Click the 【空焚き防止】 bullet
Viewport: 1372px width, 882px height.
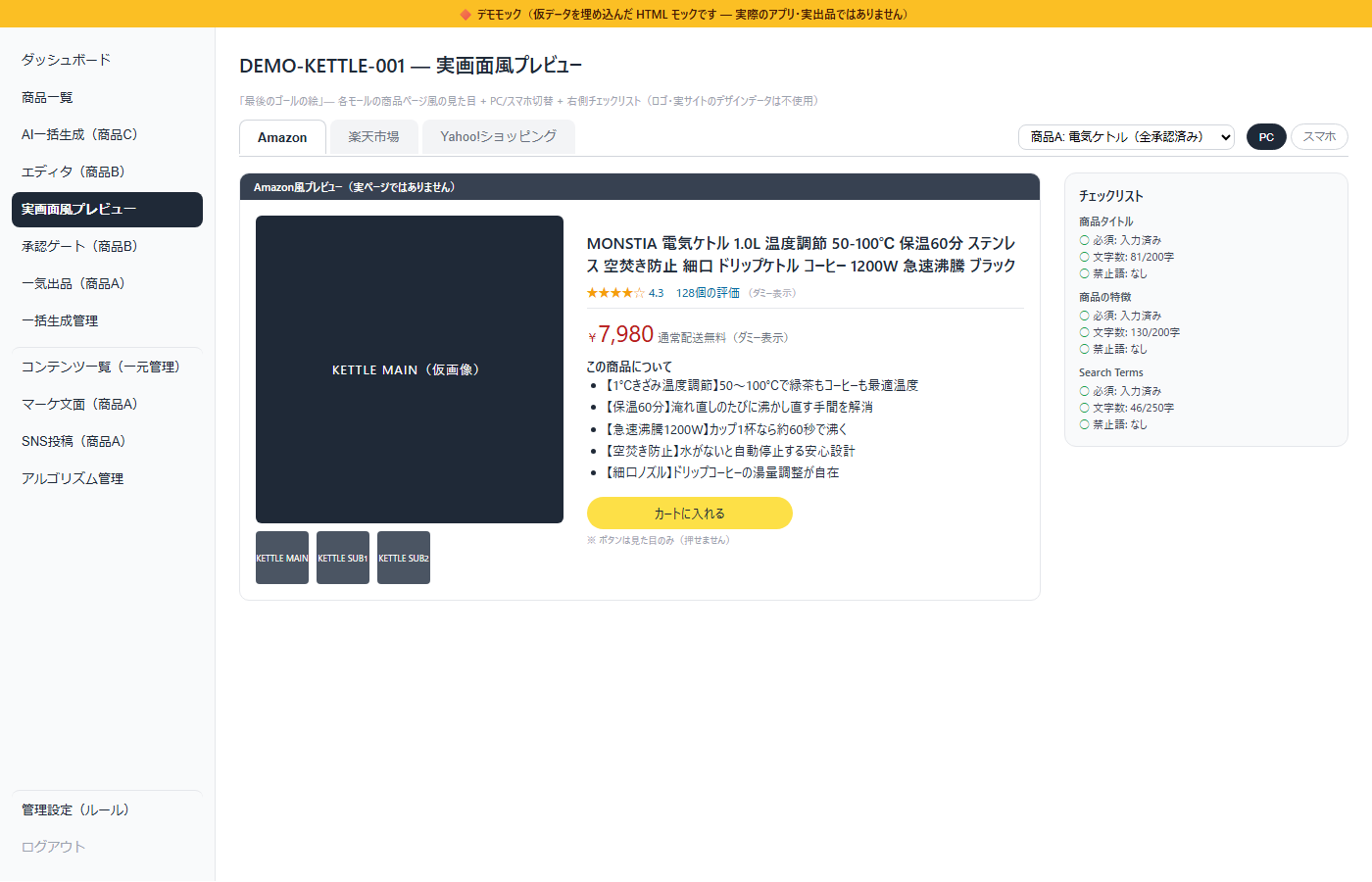[x=728, y=451]
